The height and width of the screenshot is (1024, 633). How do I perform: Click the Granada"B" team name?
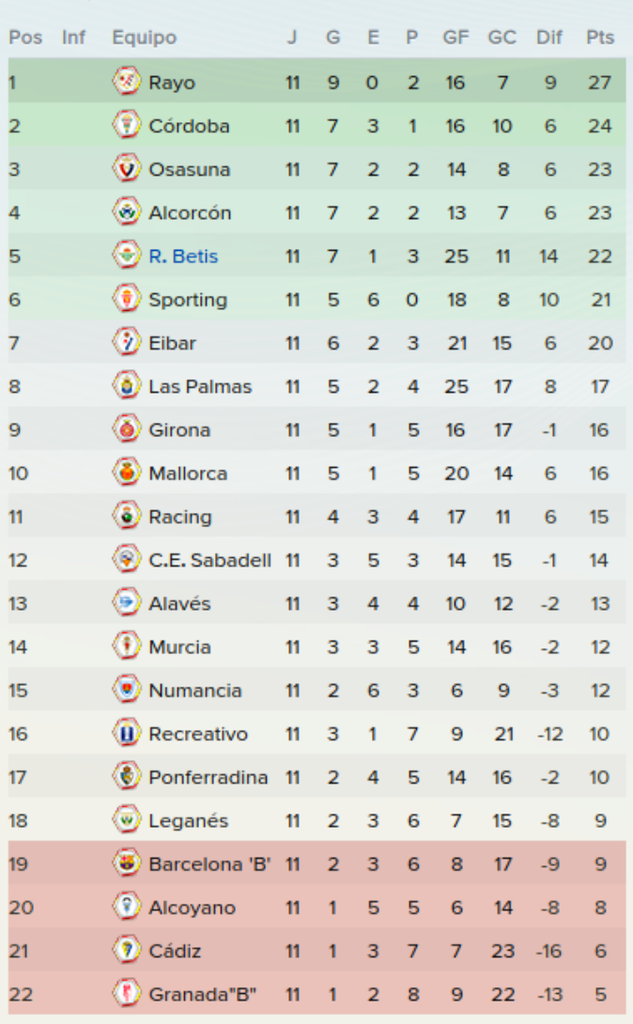coord(203,995)
